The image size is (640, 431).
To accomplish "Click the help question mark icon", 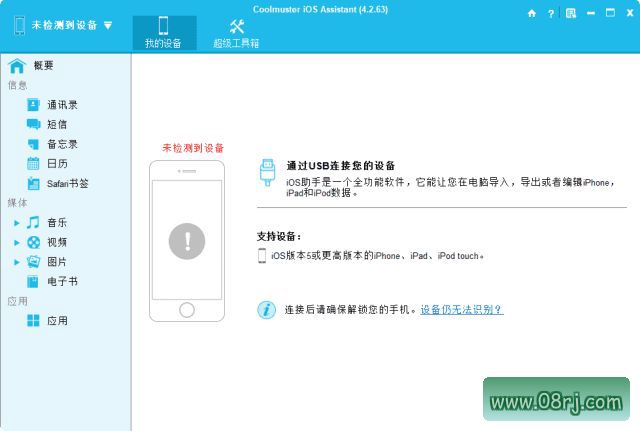I will [x=550, y=14].
